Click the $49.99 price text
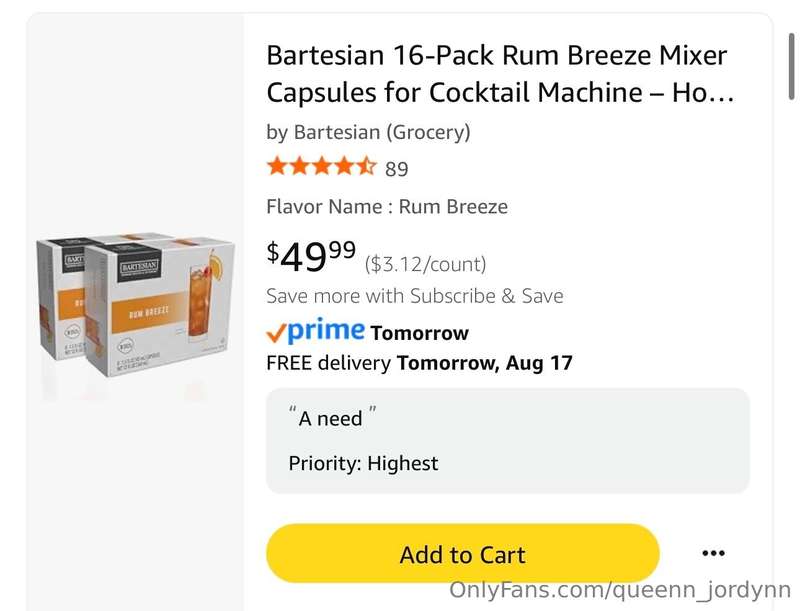The height and width of the screenshot is (611, 800). (311, 257)
